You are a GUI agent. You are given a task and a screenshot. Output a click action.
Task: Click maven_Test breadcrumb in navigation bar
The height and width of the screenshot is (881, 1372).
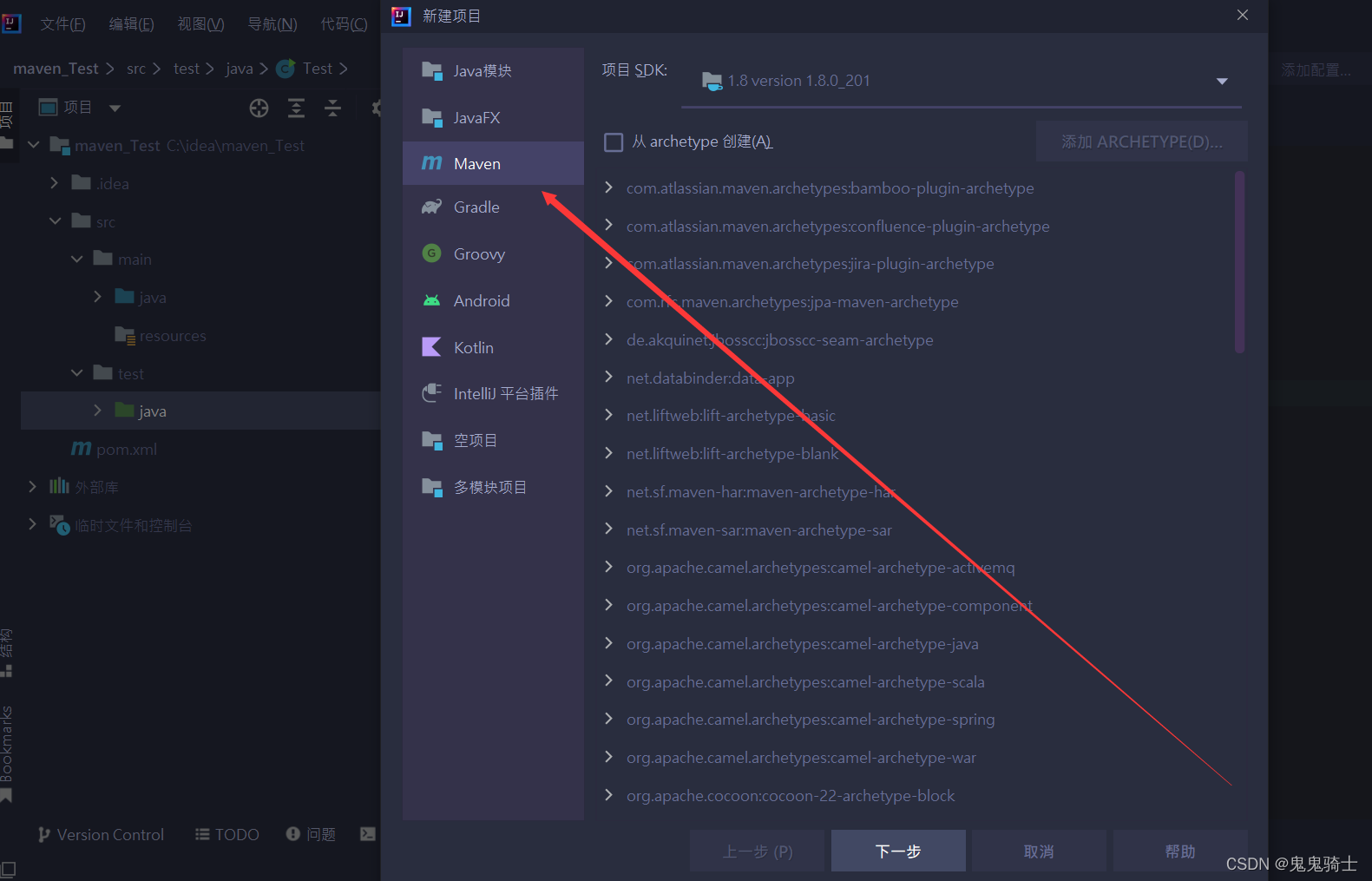point(56,69)
